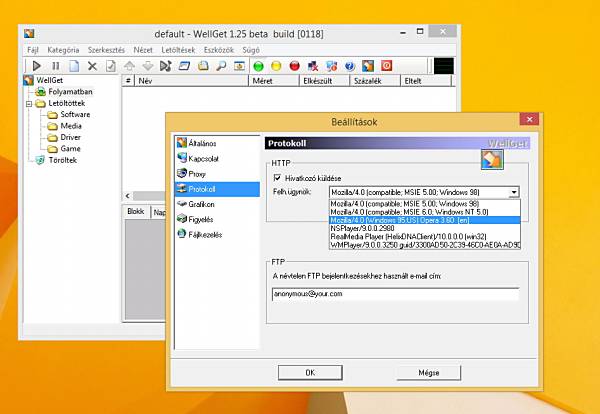
Task: Open the Eszközök menu
Action: (x=218, y=50)
